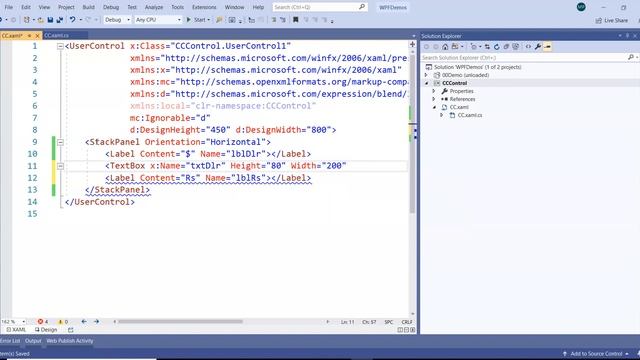Open the Window menu
This screenshot has height=360, width=640.
(234, 7)
